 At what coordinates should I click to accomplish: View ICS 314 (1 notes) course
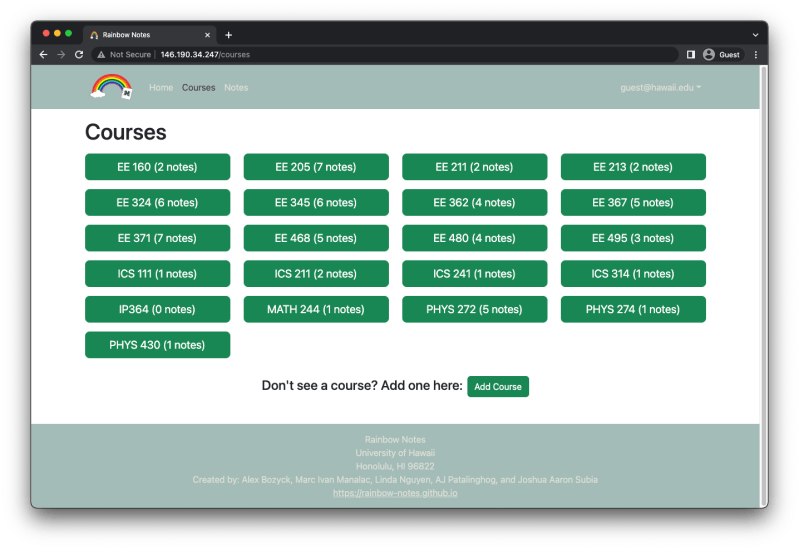pyautogui.click(x=633, y=274)
